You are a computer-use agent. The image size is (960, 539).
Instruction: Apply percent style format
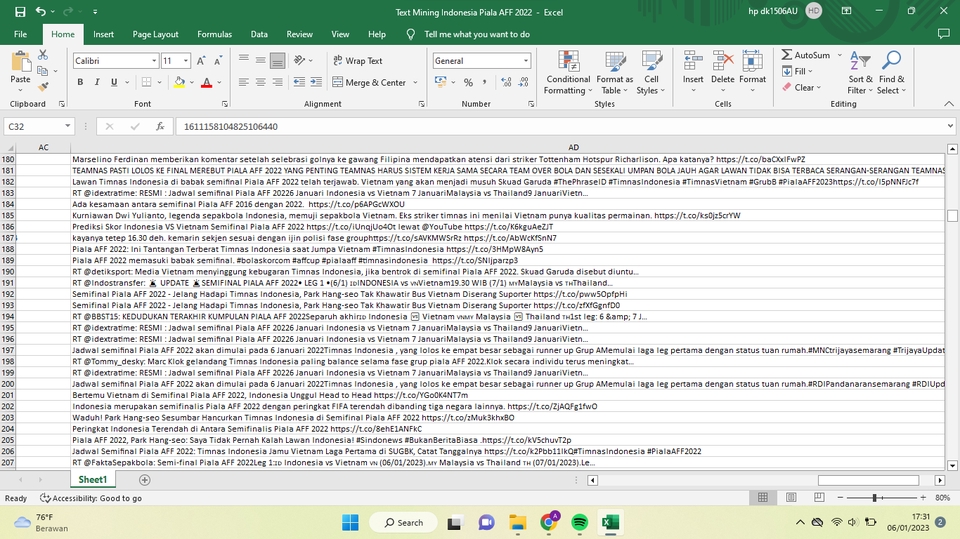pos(468,82)
